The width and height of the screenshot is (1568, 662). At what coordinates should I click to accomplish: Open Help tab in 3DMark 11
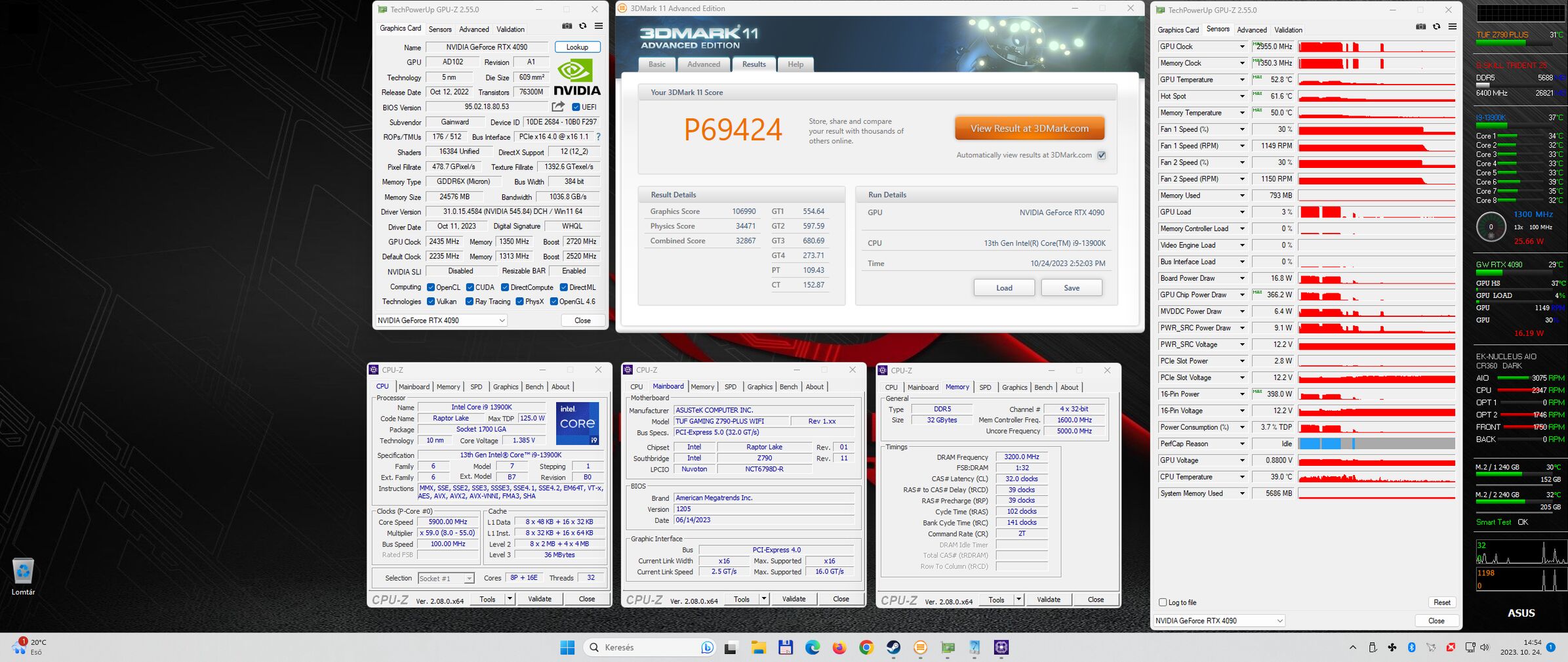tap(795, 64)
